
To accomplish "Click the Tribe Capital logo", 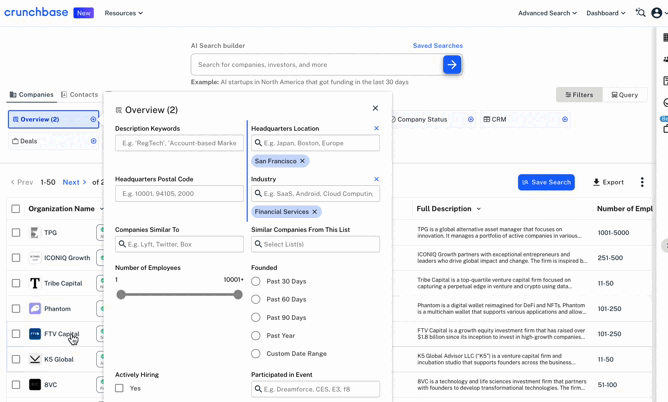I will (x=35, y=283).
